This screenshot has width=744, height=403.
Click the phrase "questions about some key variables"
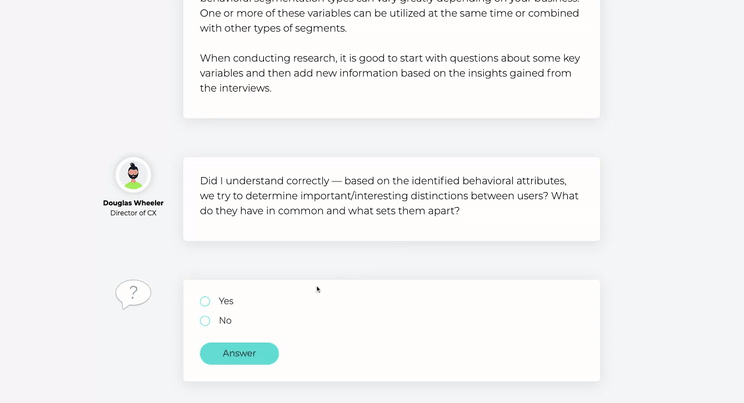(390, 66)
